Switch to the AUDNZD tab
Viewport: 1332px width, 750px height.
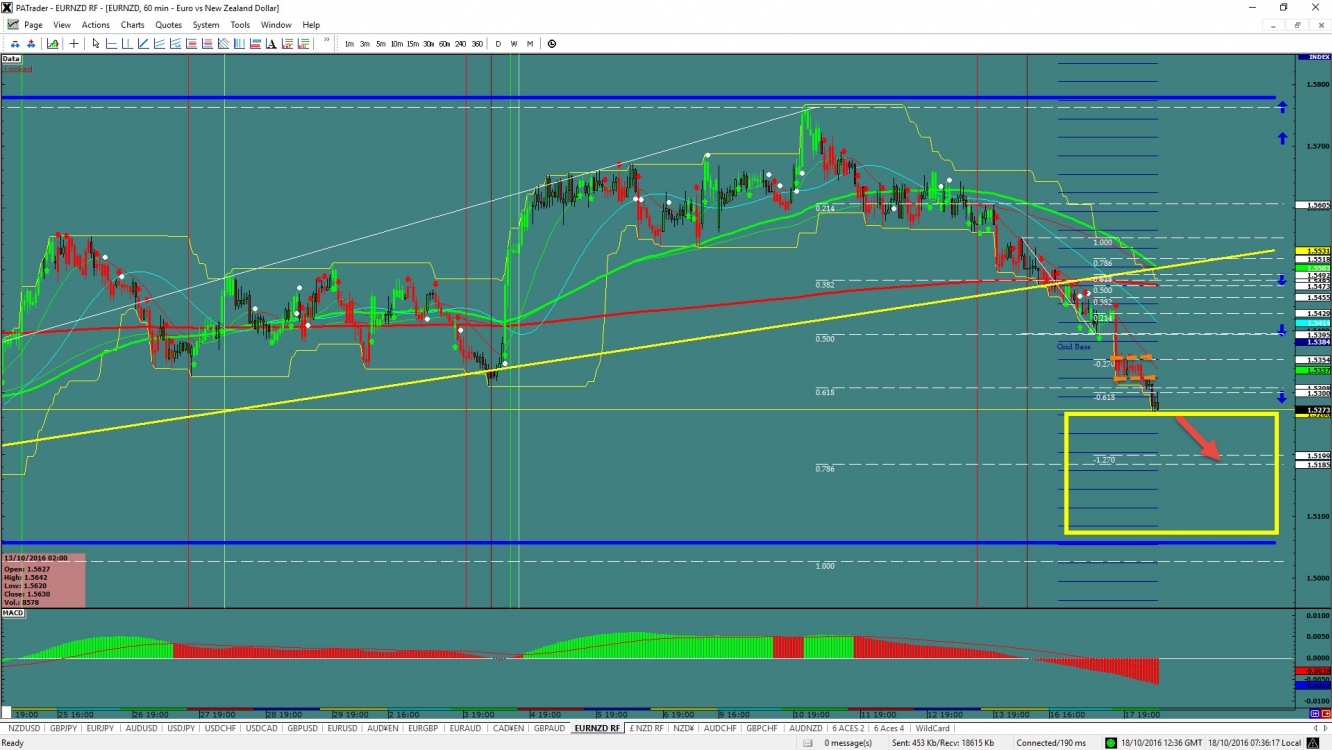click(805, 728)
